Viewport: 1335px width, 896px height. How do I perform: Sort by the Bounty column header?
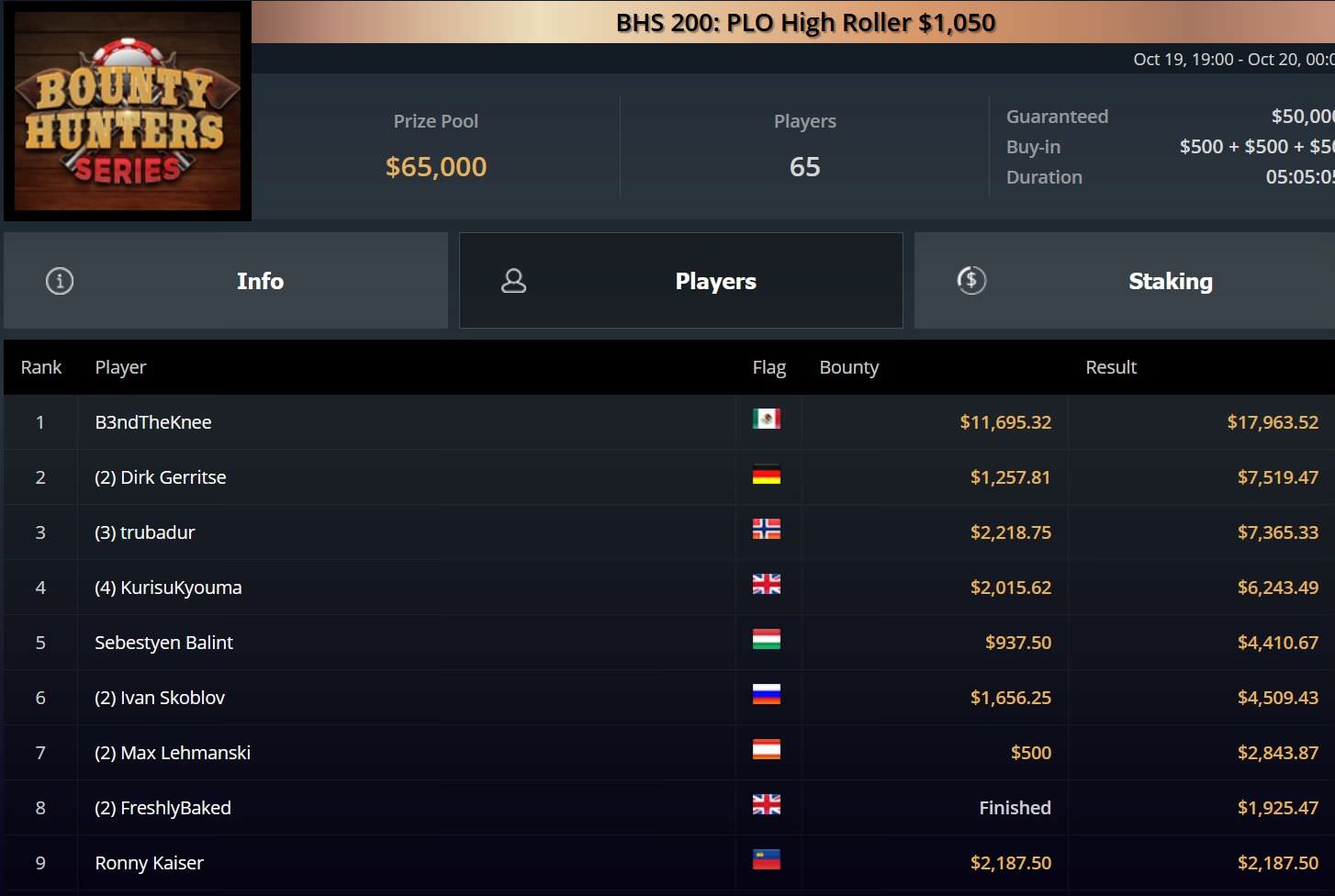849,367
